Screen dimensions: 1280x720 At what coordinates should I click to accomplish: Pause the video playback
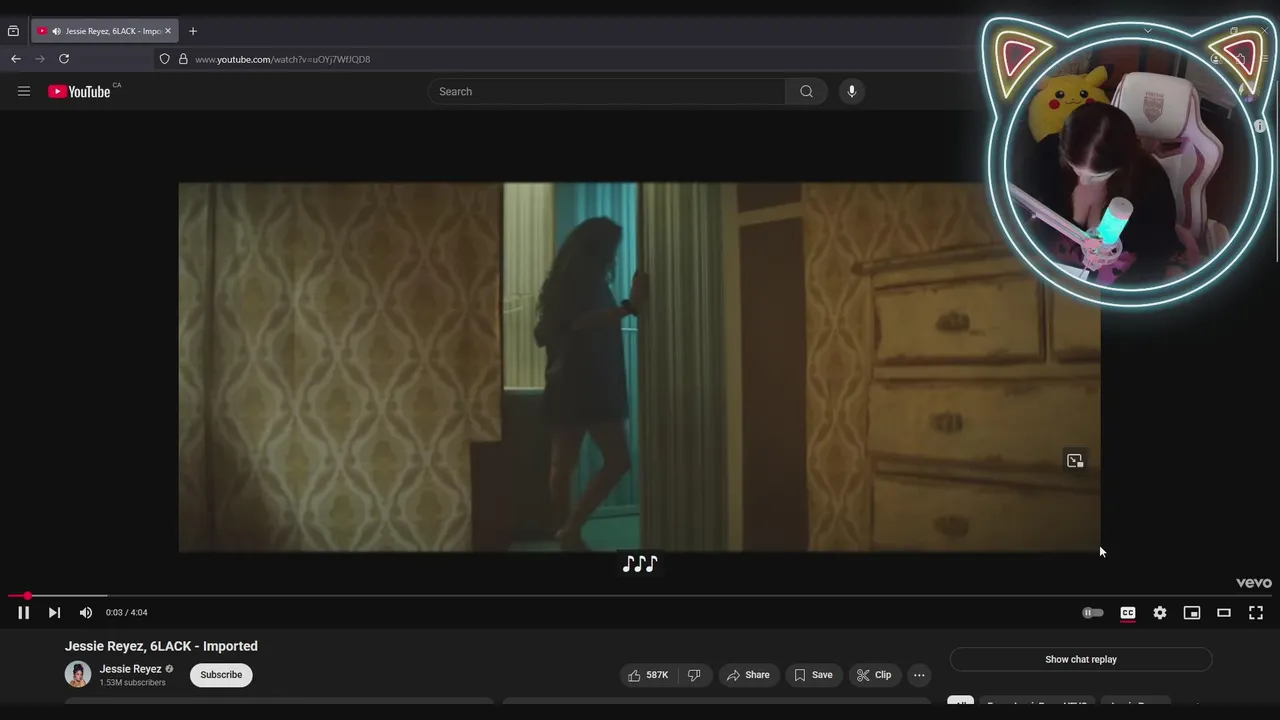click(23, 613)
